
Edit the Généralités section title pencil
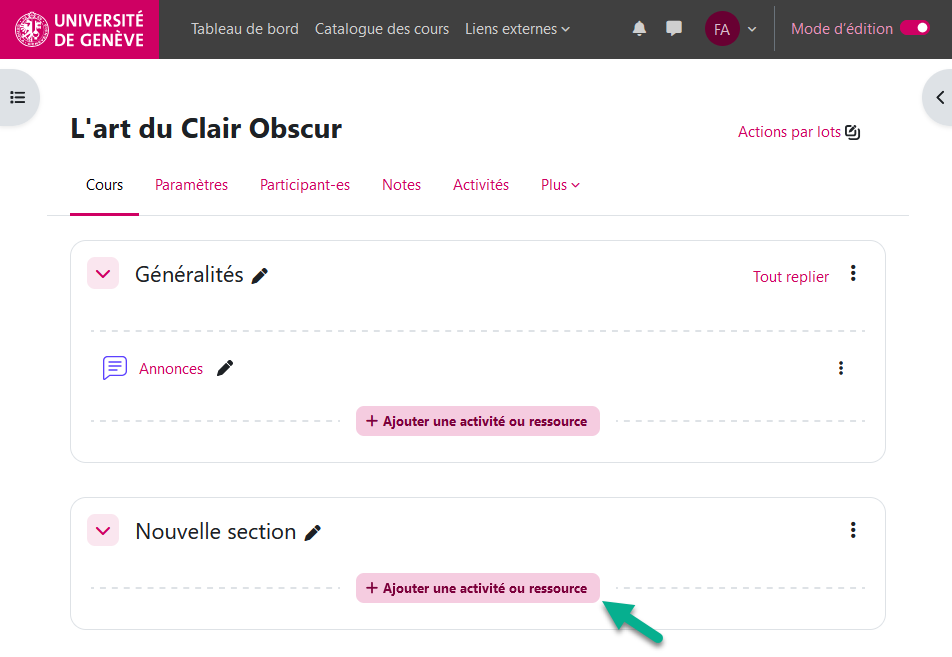(260, 276)
